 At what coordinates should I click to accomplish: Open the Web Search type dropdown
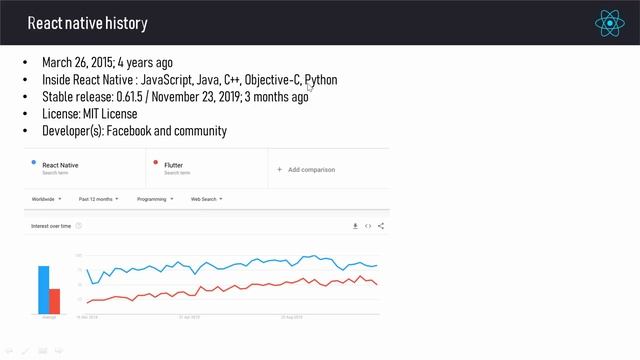pos(207,199)
